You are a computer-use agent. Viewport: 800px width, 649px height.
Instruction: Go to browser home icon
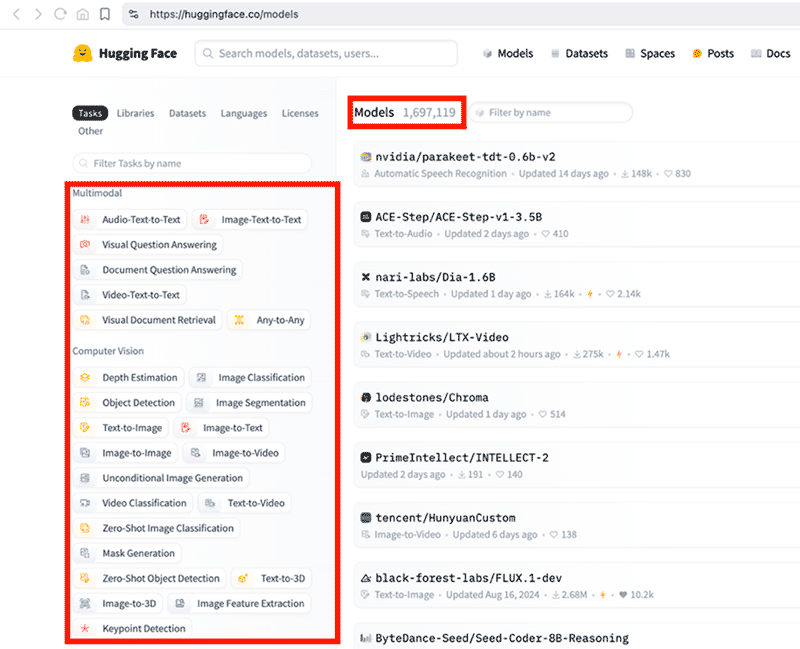pos(83,14)
